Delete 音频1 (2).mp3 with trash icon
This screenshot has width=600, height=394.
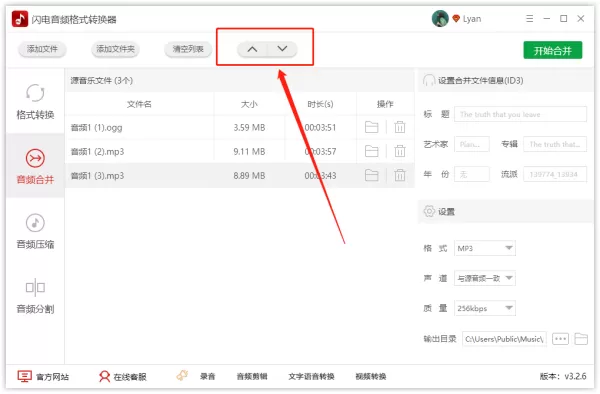point(400,151)
